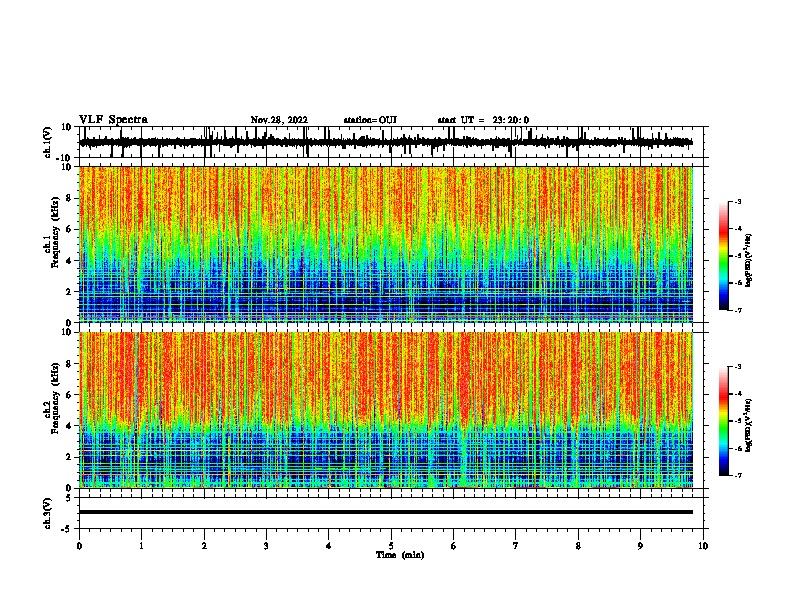Click the flat ch.3 voltage trace
This screenshot has height=612, width=792.
coord(385,512)
